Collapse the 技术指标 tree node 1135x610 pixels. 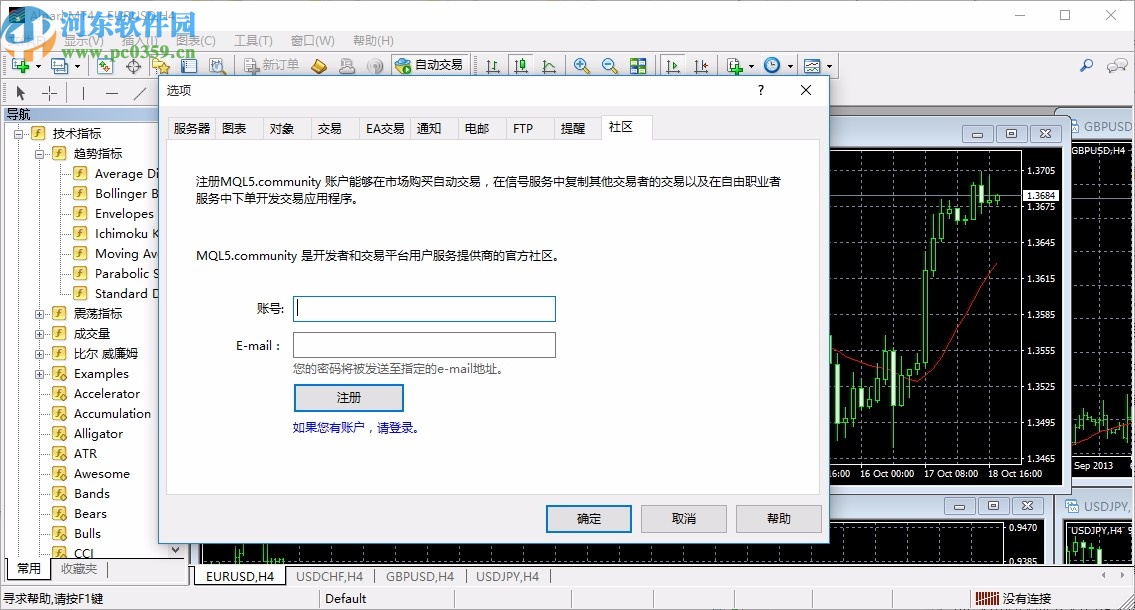click(x=19, y=133)
